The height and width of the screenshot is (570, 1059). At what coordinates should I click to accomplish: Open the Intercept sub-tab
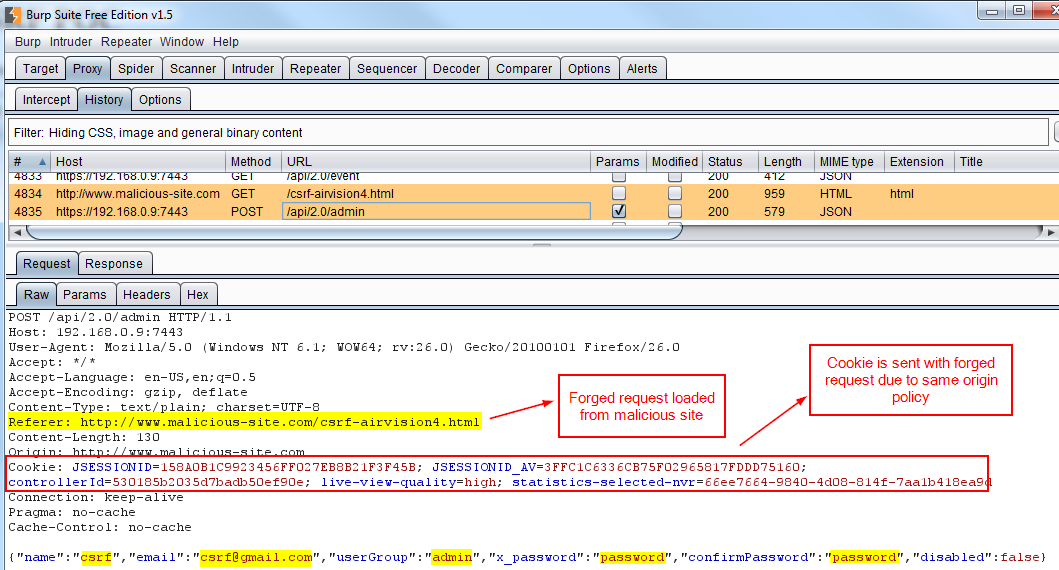(46, 99)
